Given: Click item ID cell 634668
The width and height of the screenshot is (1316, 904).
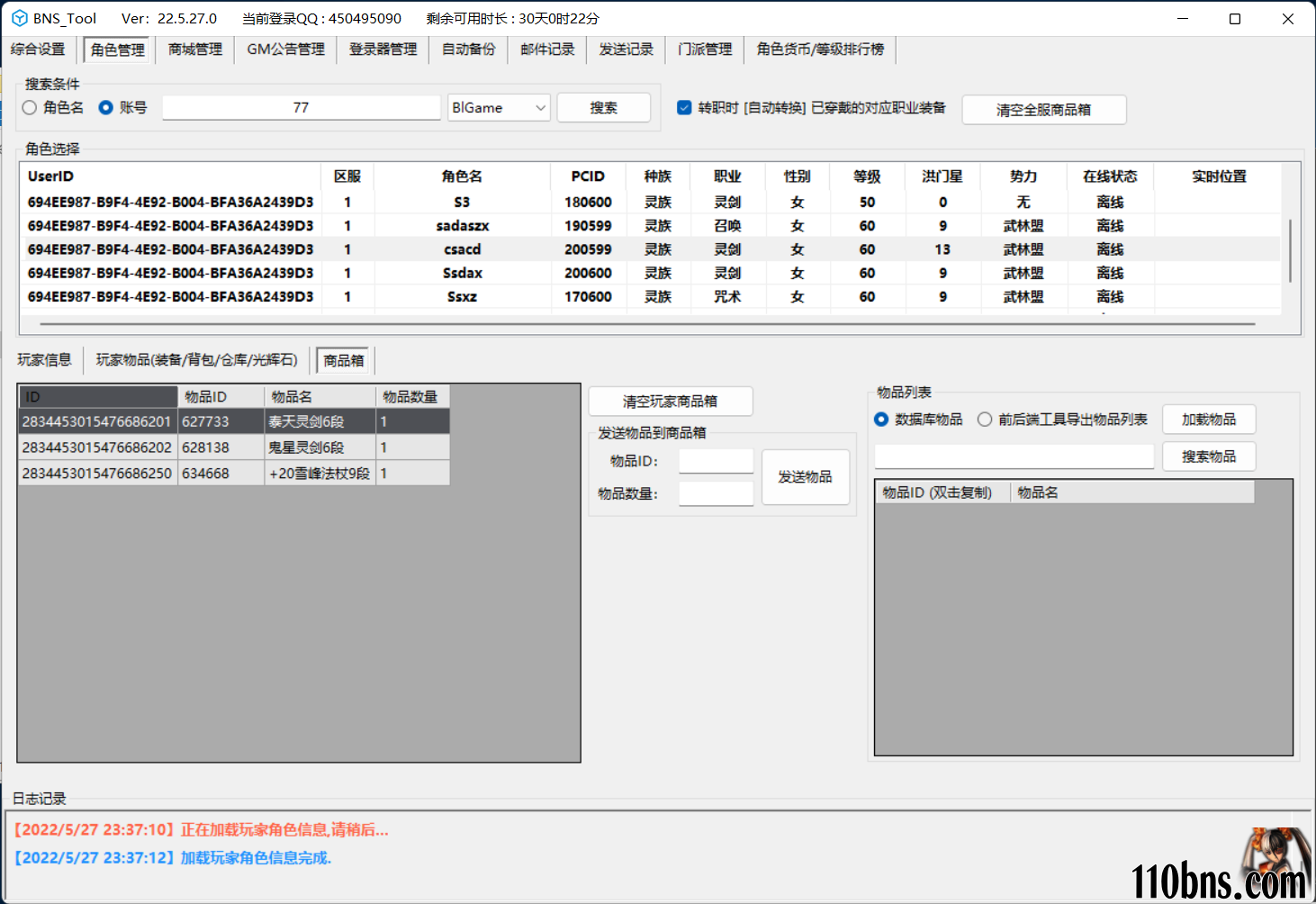Looking at the screenshot, I should click(x=221, y=474).
